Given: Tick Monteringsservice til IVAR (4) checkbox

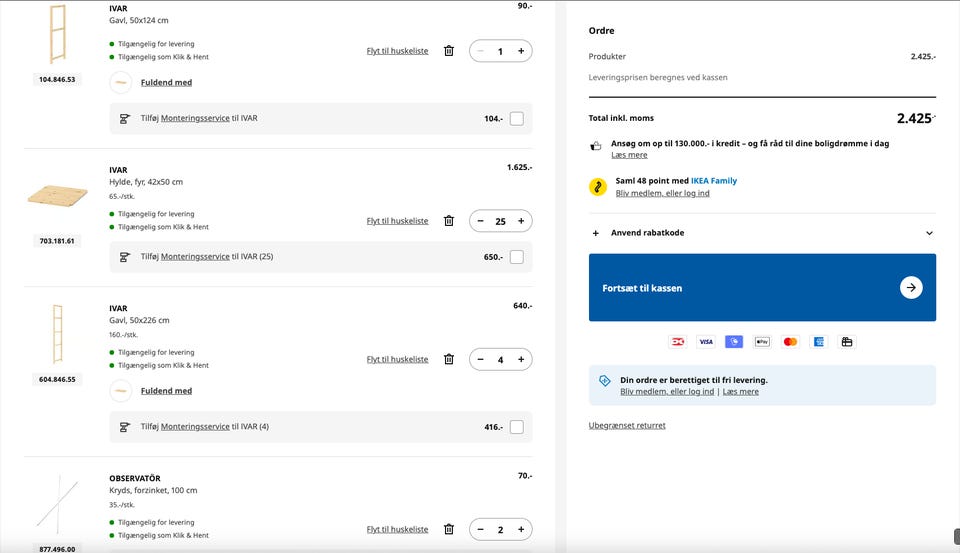Looking at the screenshot, I should pyautogui.click(x=516, y=427).
